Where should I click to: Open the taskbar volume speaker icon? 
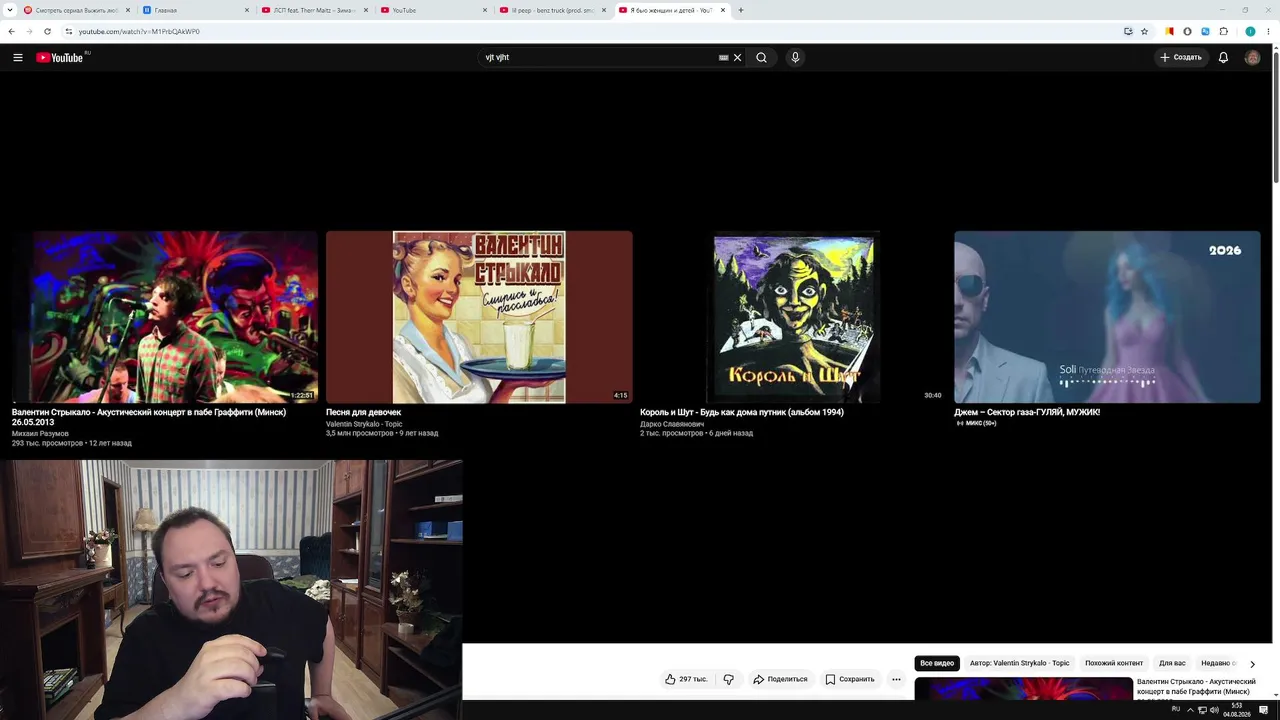(1214, 710)
